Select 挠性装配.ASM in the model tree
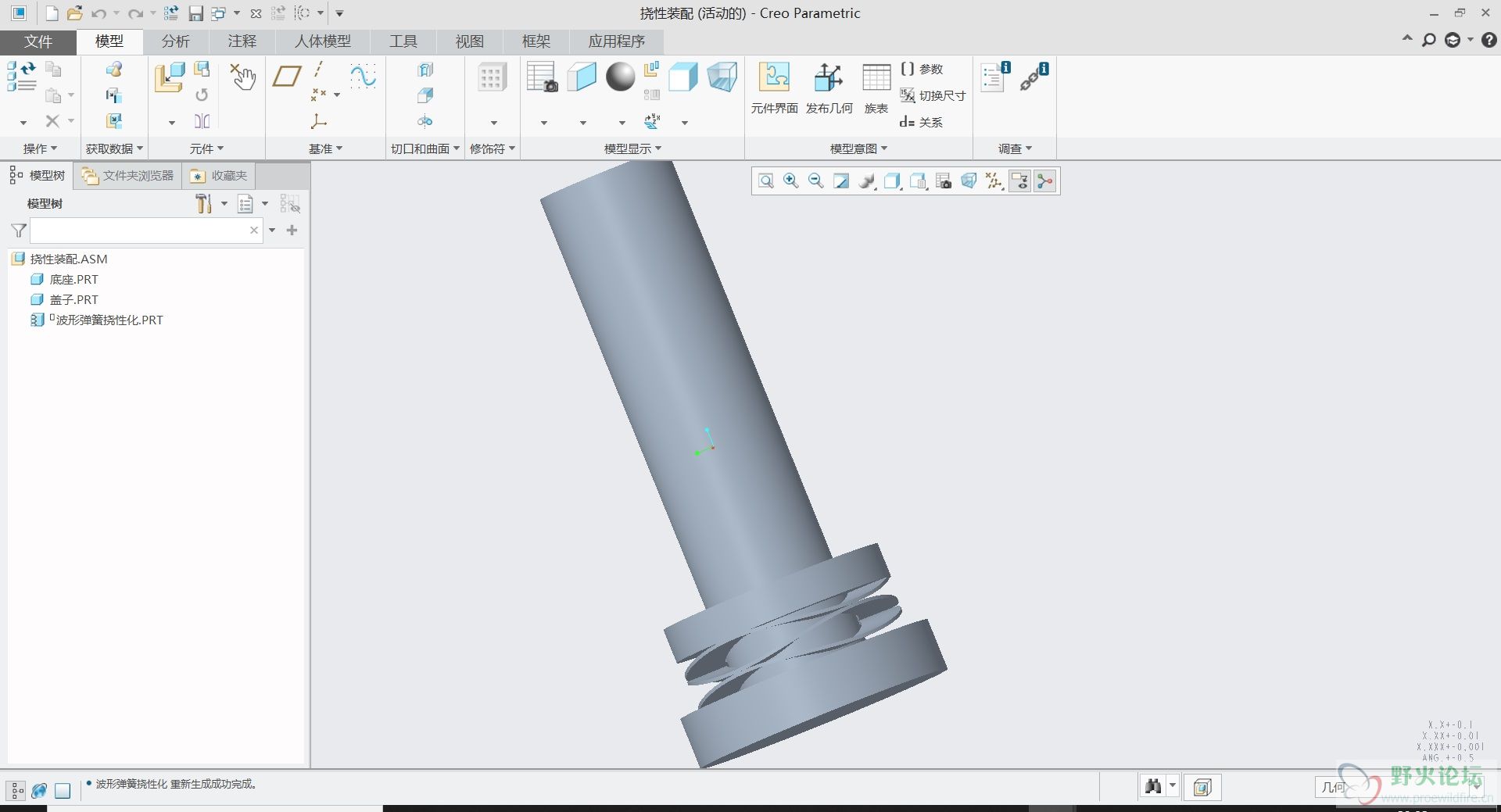Screen dimensions: 1501x812 click(60, 259)
